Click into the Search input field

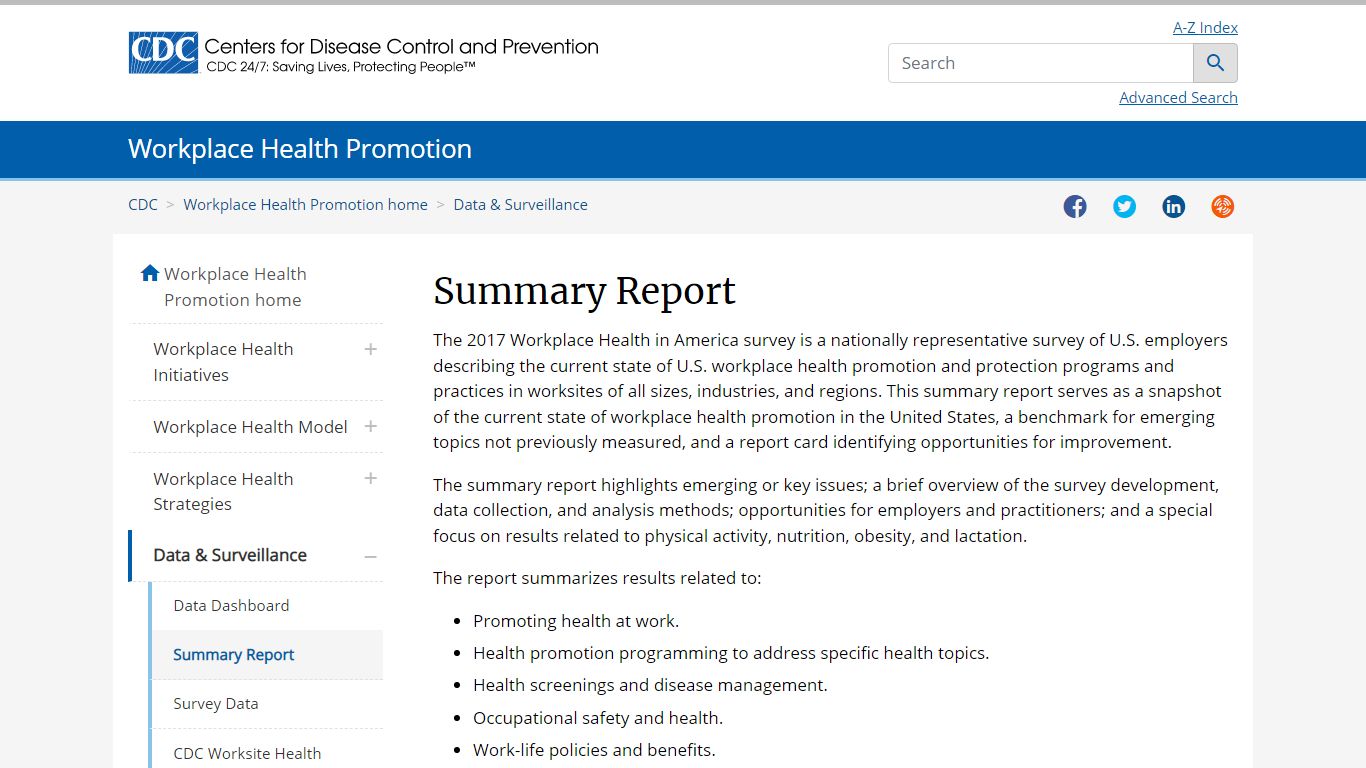[1041, 63]
